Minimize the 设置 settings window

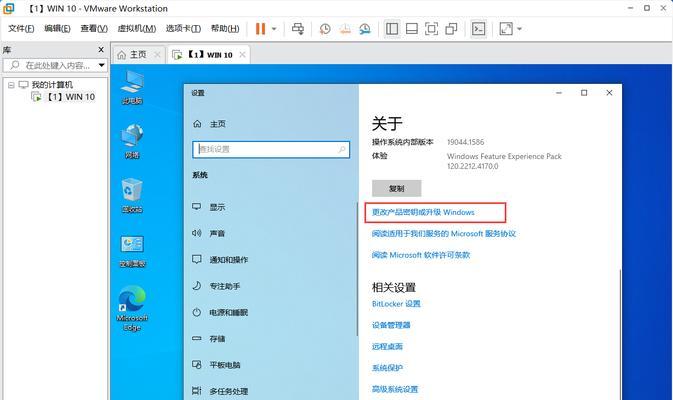click(x=559, y=93)
